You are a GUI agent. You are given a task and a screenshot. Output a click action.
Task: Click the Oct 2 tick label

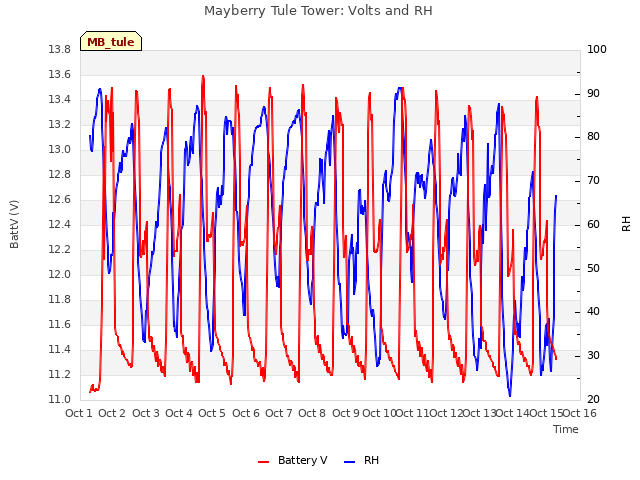[x=112, y=413]
